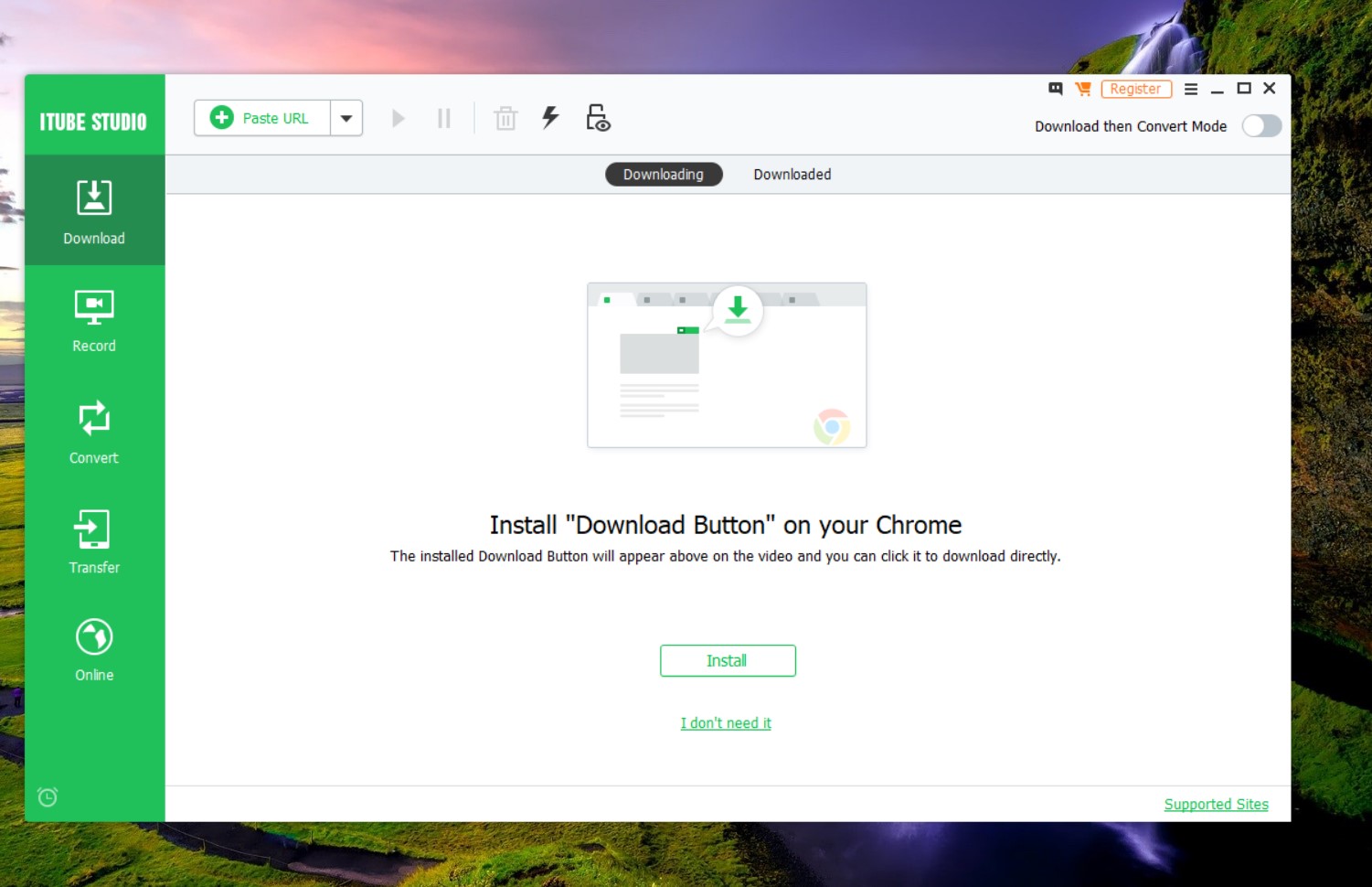The width and height of the screenshot is (1372, 887).
Task: Open the Record screen section
Action: pos(94,320)
